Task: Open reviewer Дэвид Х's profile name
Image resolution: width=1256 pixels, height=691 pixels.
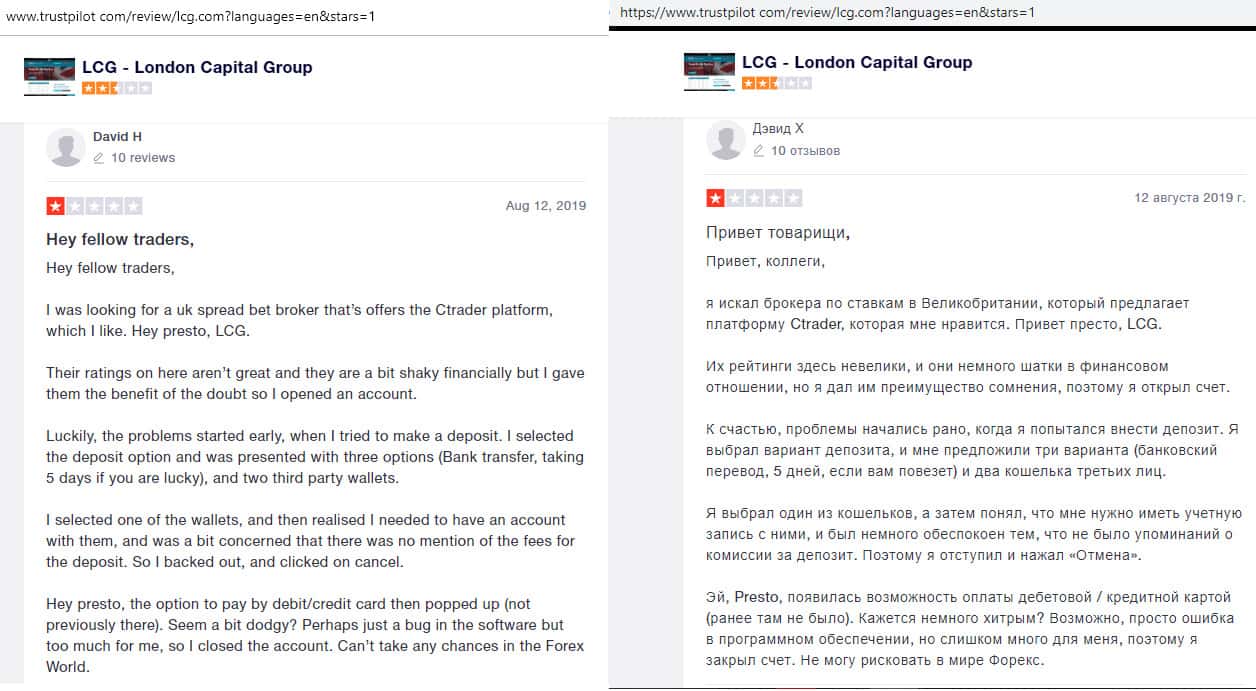Action: click(778, 129)
